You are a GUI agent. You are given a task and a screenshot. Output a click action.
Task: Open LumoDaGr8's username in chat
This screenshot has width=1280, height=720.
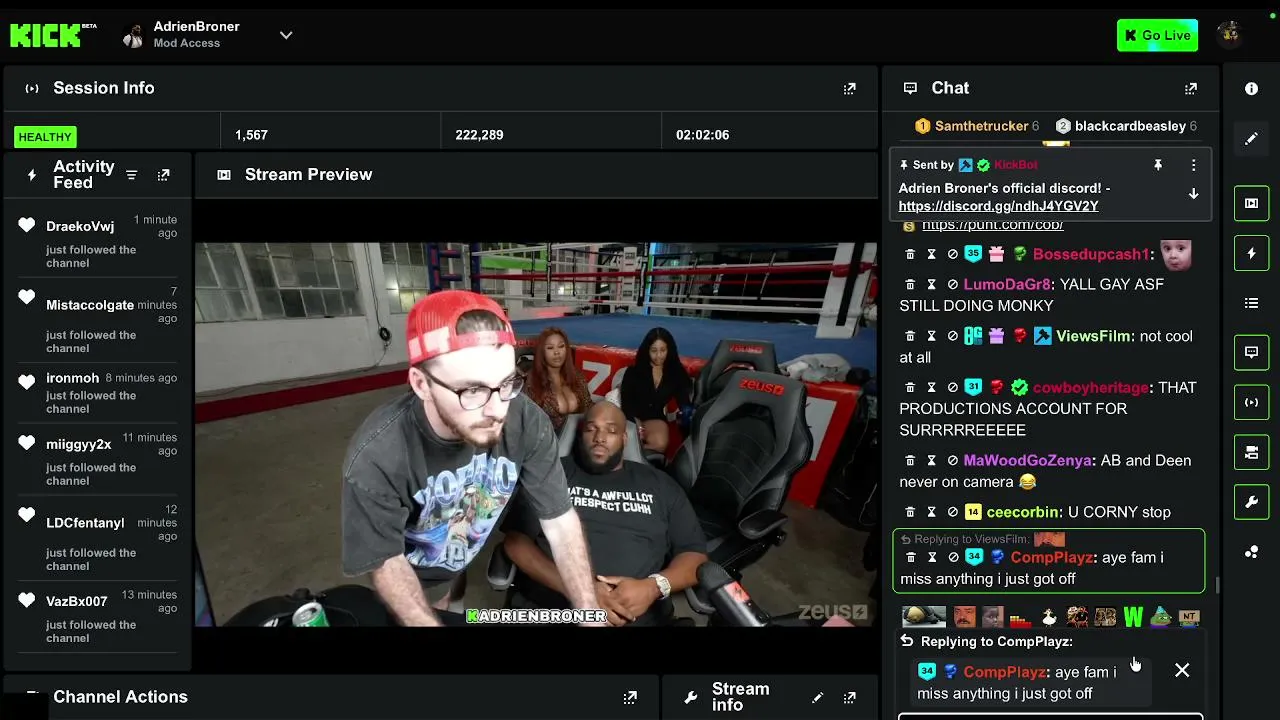tap(1007, 285)
